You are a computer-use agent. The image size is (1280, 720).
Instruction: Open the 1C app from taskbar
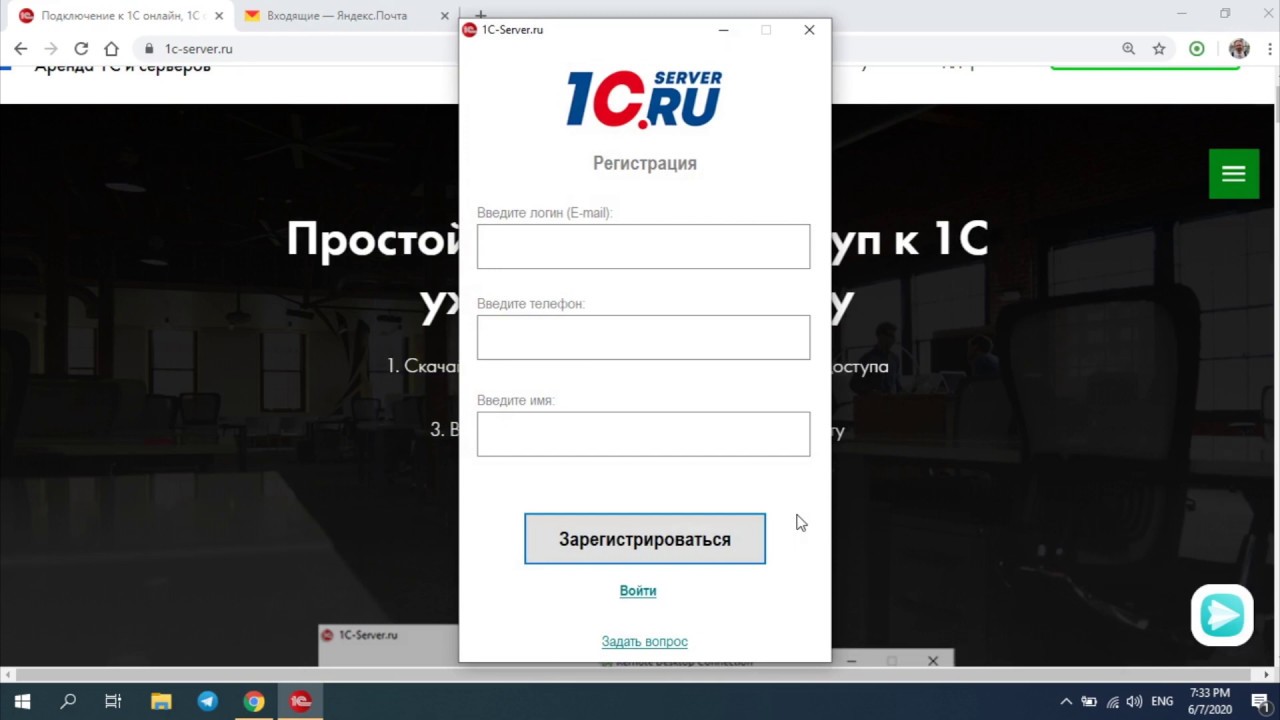click(x=301, y=702)
